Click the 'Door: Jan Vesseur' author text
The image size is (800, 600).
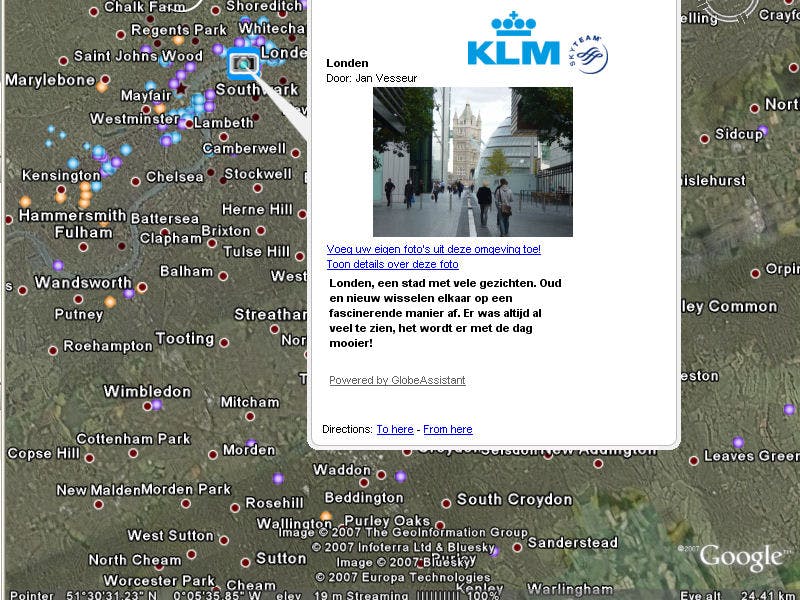point(371,78)
